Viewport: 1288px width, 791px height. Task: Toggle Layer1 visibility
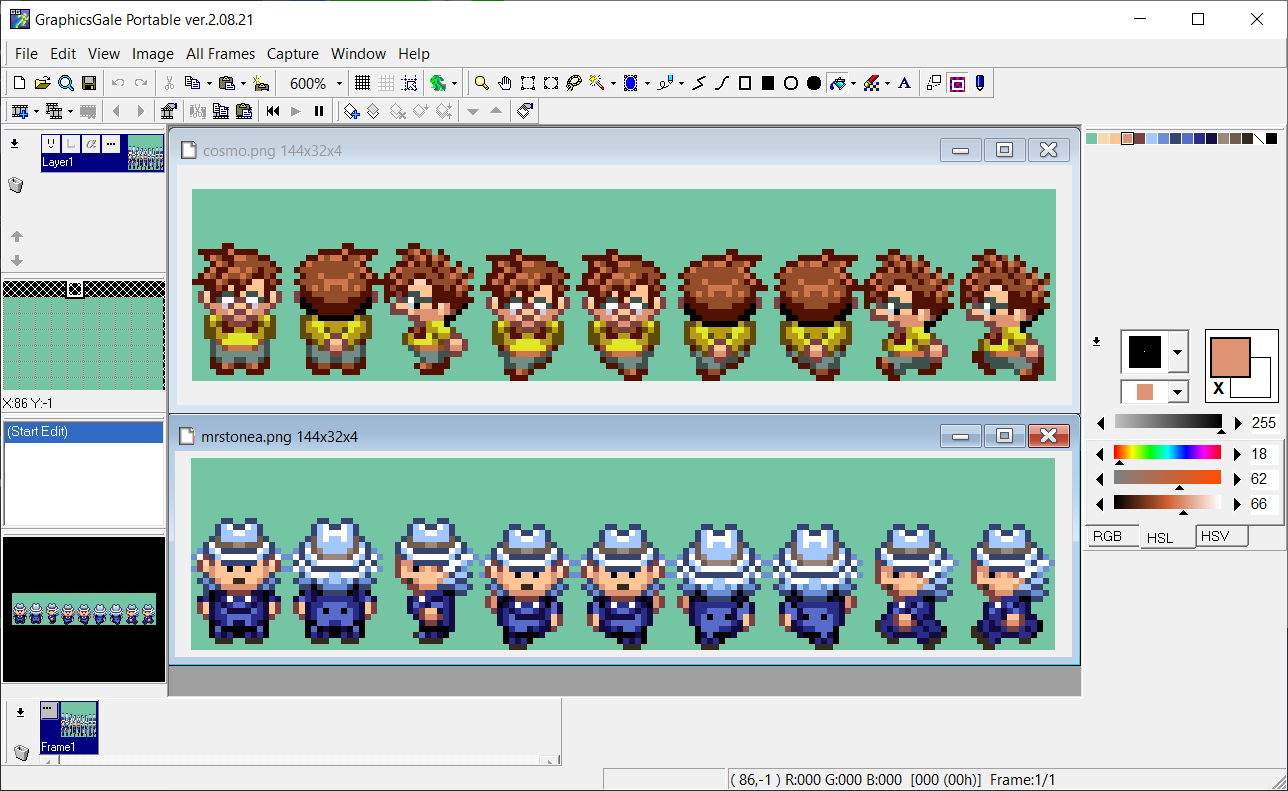point(51,144)
